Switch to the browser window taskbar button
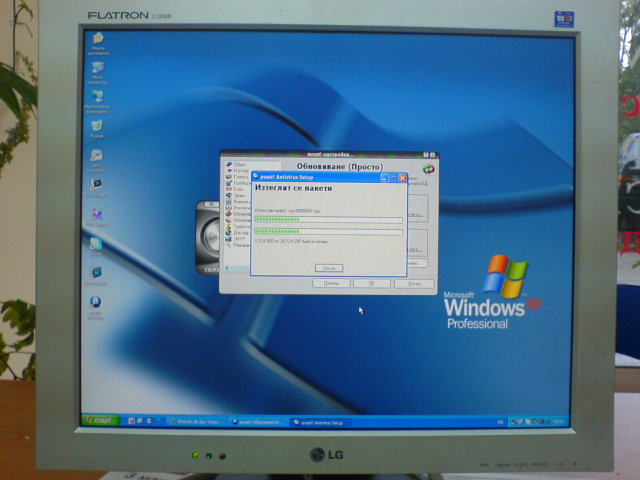The image size is (640, 480). [x=196, y=422]
